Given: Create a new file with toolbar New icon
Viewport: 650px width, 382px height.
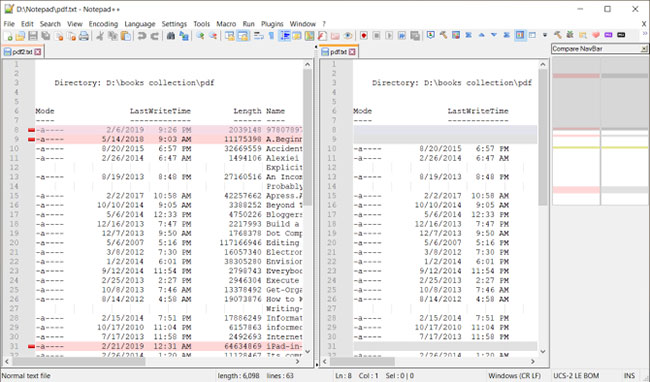Looking at the screenshot, I should 8,36.
